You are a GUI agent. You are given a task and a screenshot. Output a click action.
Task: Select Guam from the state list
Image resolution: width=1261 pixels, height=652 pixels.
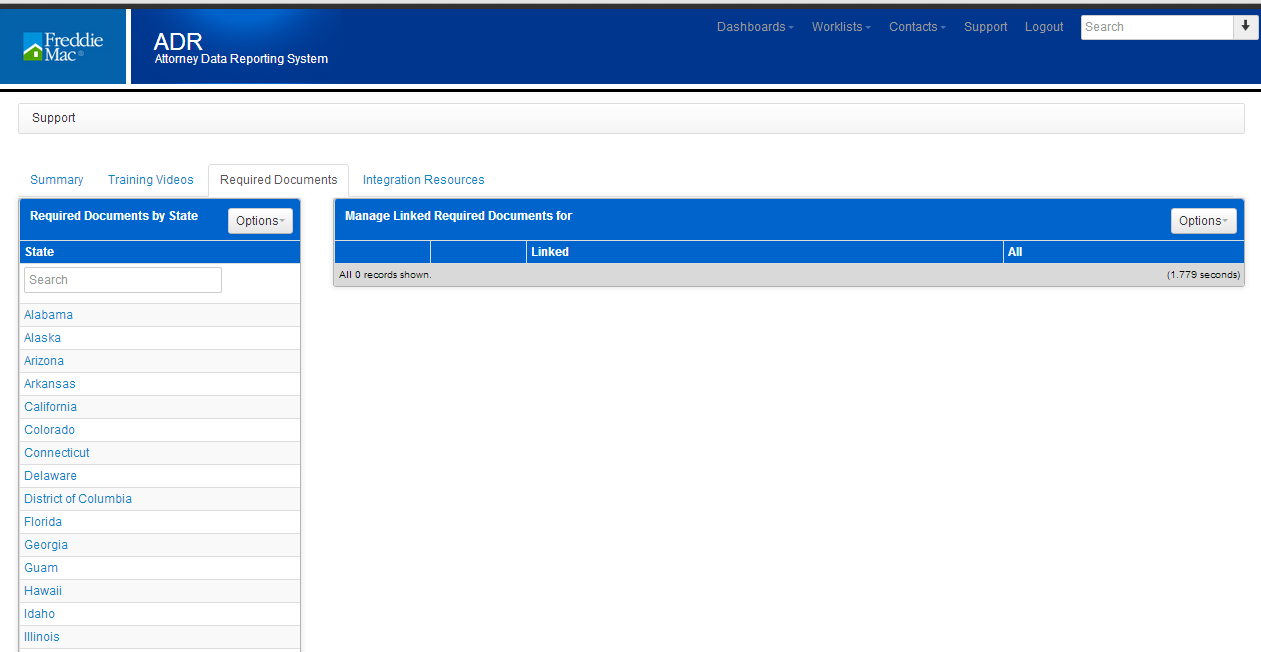click(41, 568)
